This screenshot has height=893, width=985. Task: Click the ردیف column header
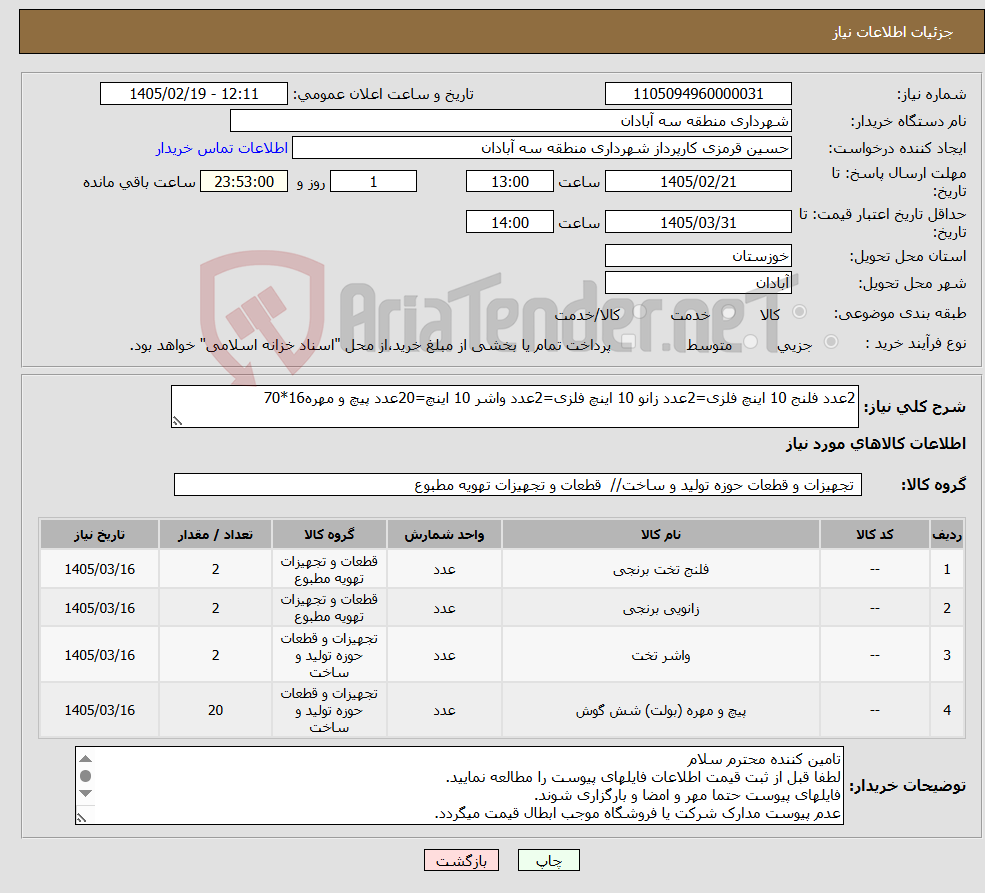pyautogui.click(x=947, y=534)
